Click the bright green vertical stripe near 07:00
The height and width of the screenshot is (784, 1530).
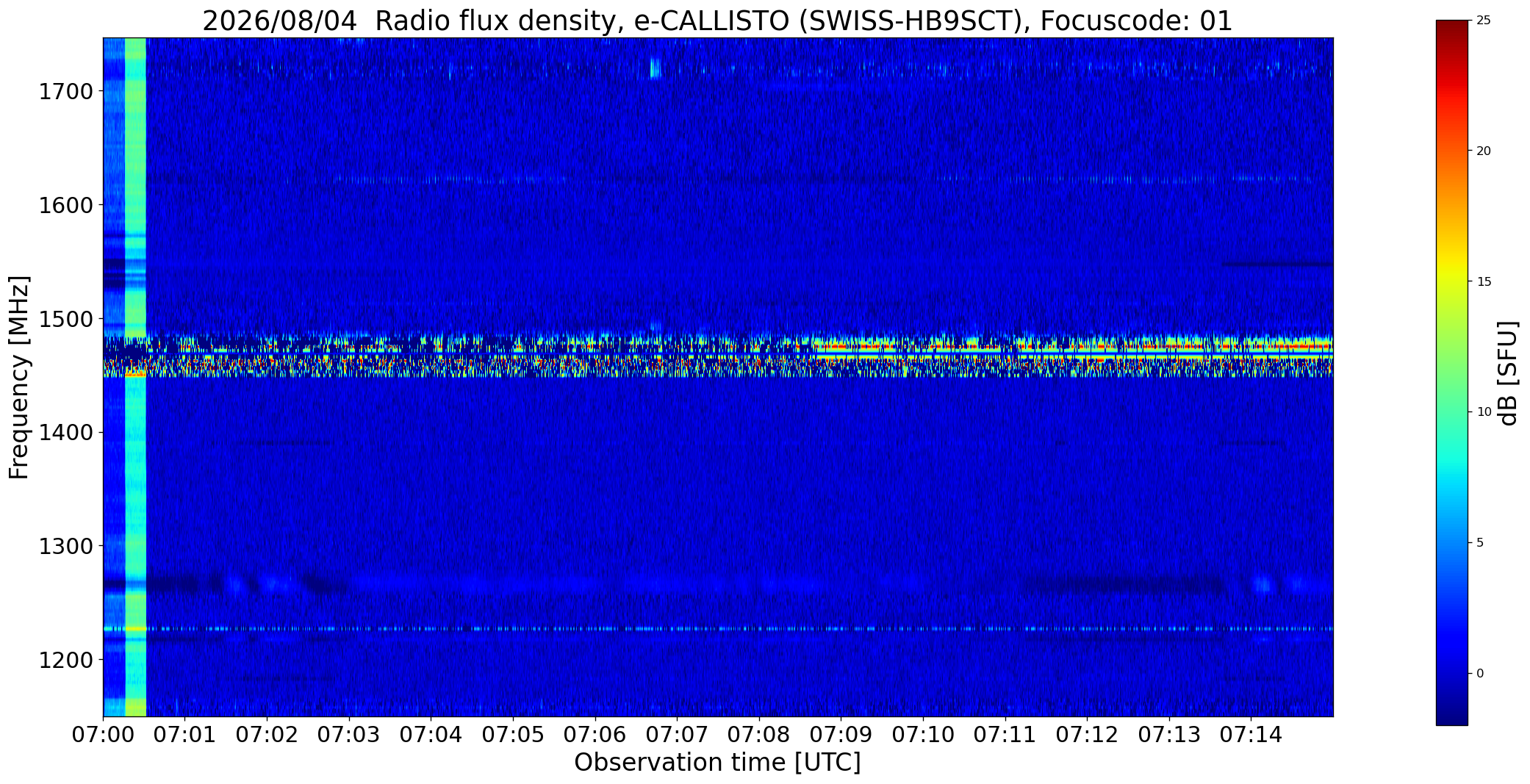tap(135, 377)
